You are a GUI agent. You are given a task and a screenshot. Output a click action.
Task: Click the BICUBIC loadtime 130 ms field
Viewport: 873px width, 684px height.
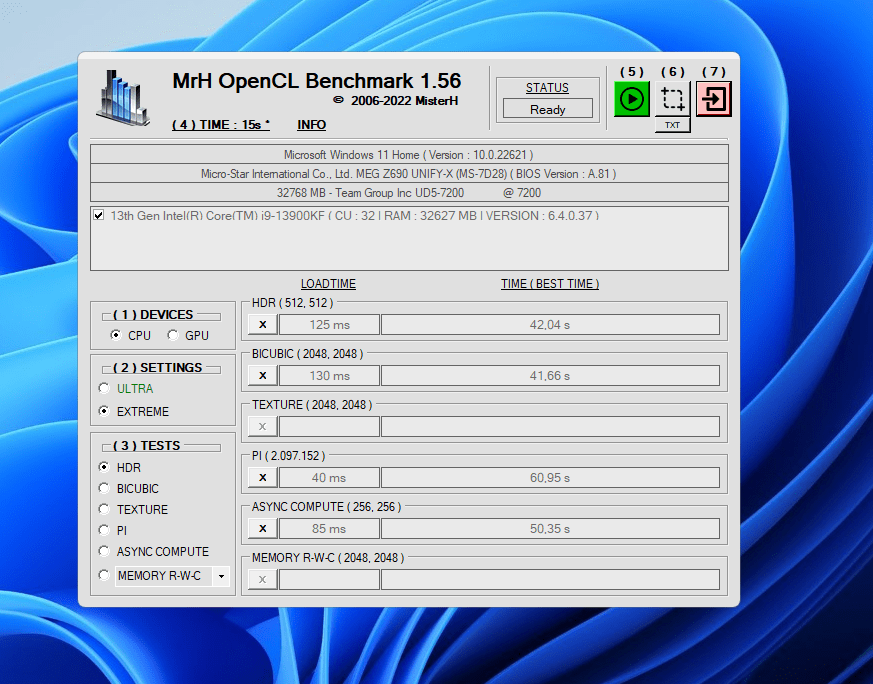330,376
